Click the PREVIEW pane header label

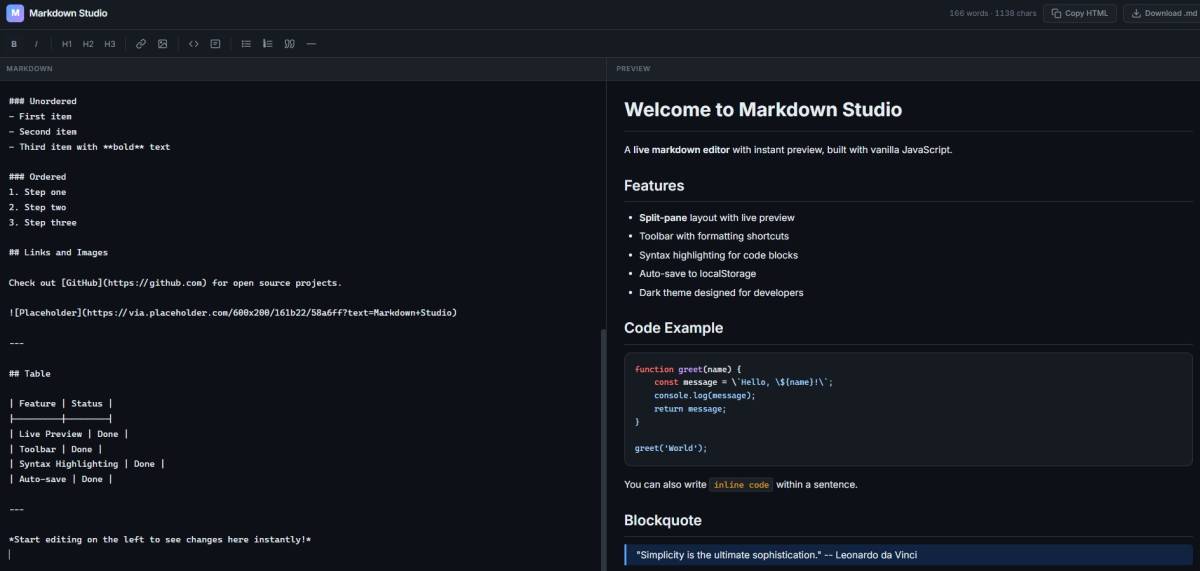[x=633, y=69]
